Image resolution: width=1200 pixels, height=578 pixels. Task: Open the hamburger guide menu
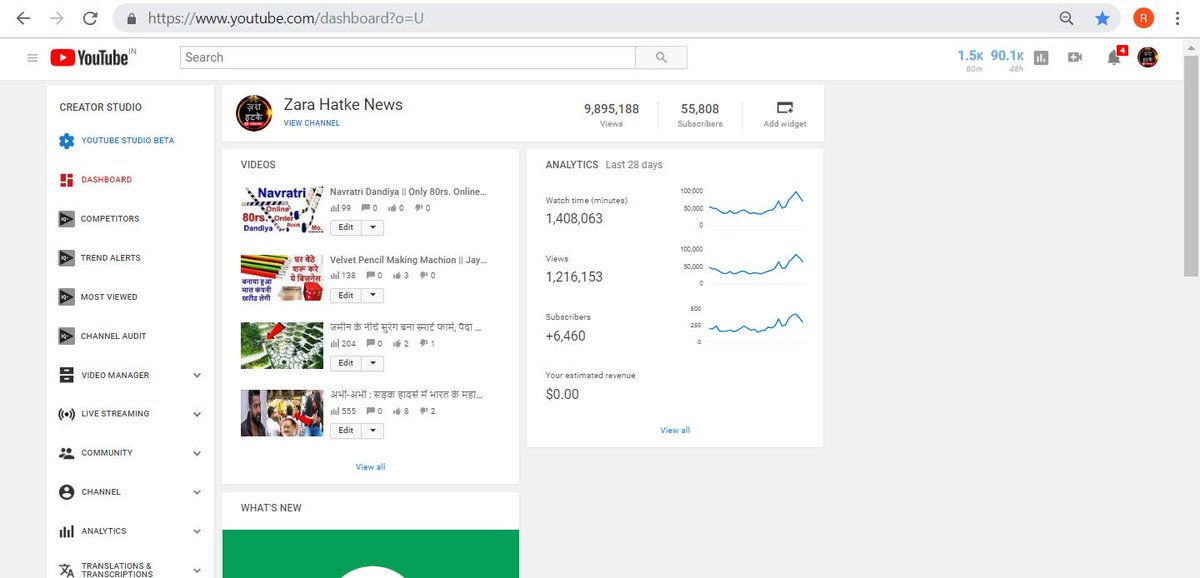pyautogui.click(x=32, y=58)
